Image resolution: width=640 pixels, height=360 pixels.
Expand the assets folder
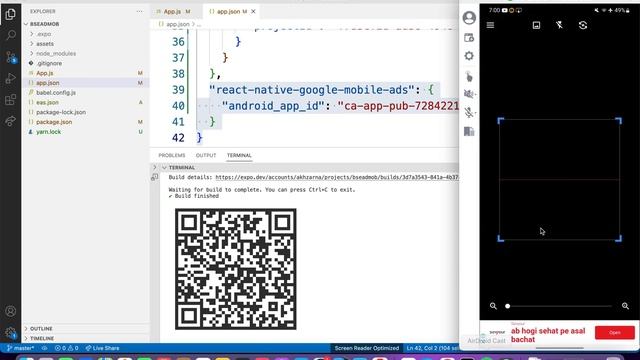[x=45, y=44]
